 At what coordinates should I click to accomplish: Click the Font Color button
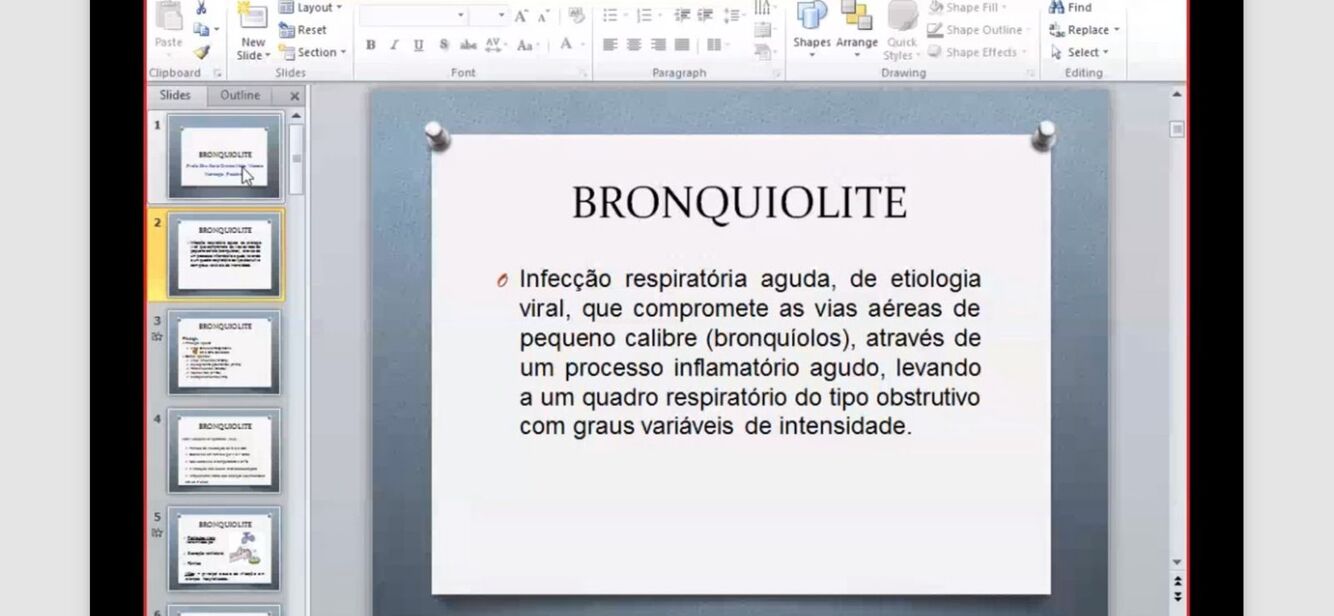click(566, 44)
